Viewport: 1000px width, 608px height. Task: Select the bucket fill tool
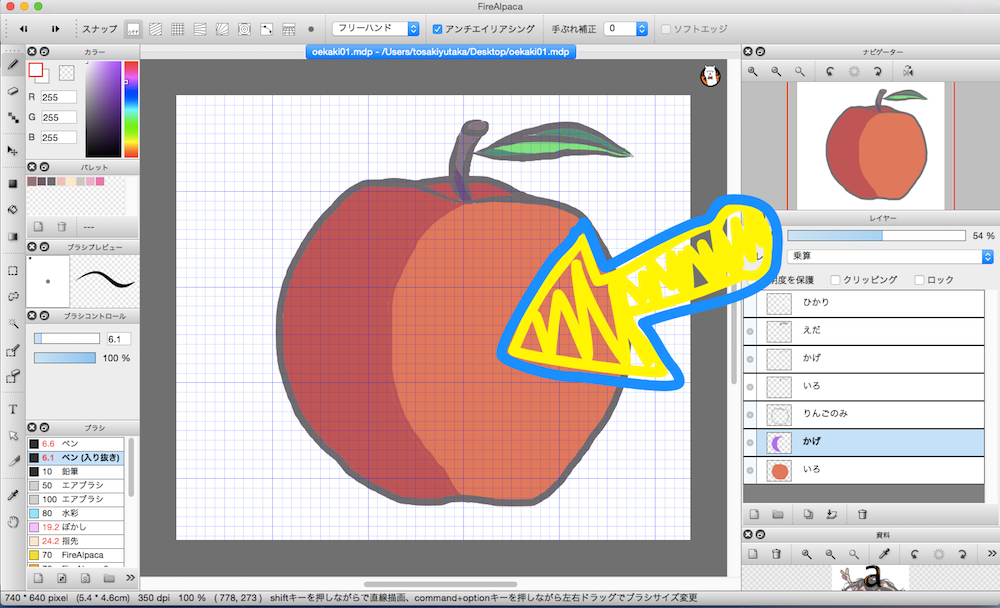click(13, 210)
